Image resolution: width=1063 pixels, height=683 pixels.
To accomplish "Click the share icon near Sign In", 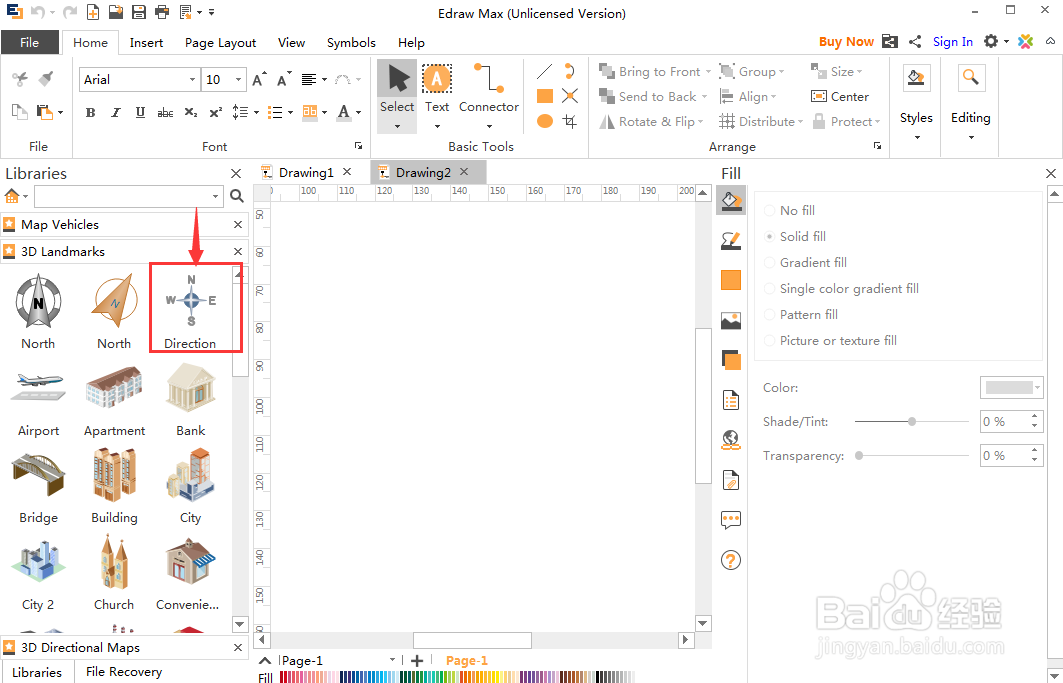I will pyautogui.click(x=915, y=41).
